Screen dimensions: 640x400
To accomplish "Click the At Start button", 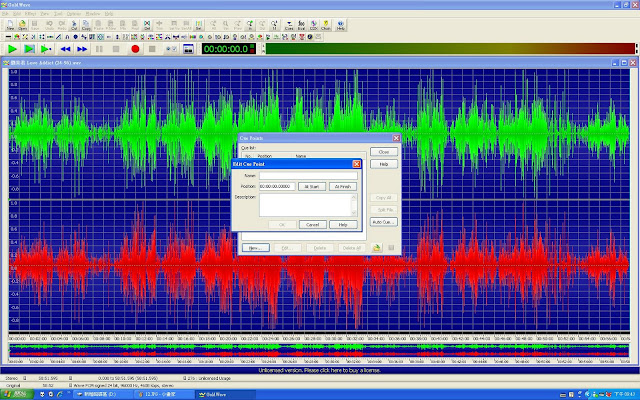I will point(311,186).
